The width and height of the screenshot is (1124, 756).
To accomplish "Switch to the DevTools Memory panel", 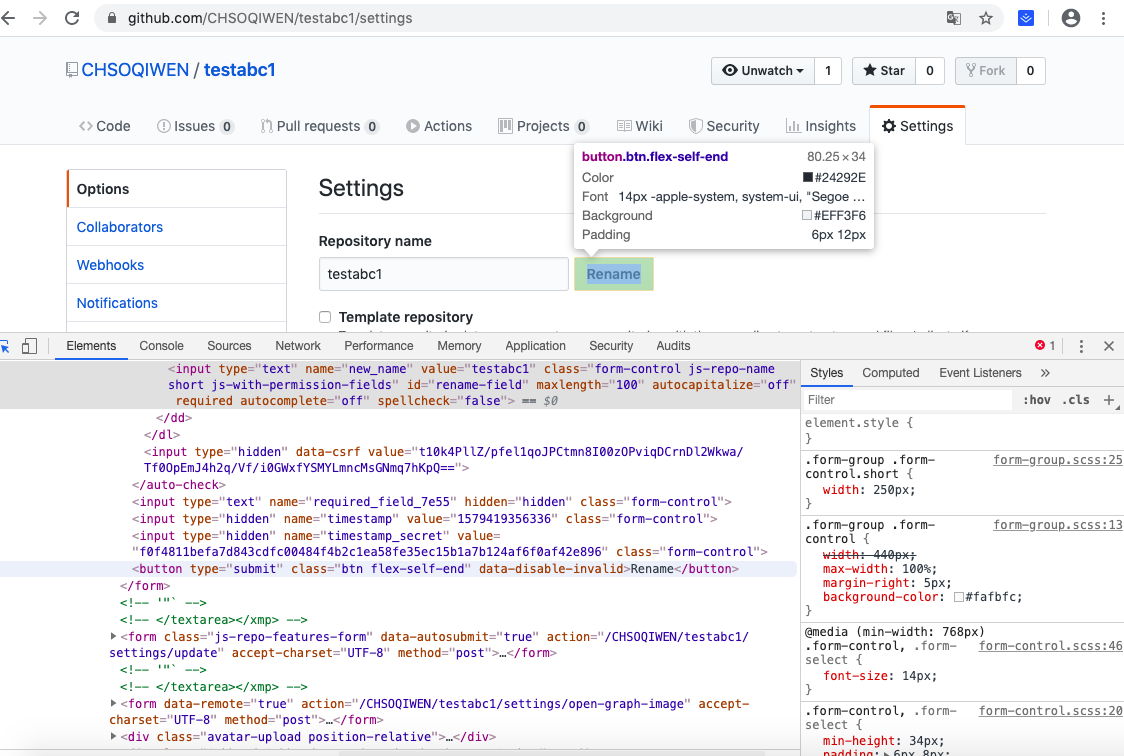I will [x=459, y=345].
